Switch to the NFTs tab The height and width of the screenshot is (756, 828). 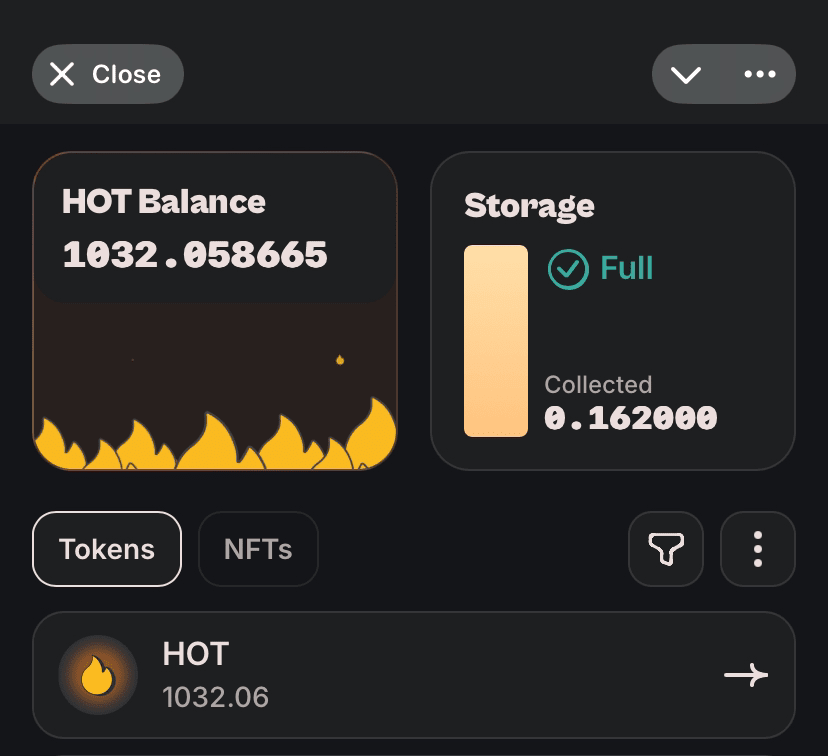pos(258,549)
